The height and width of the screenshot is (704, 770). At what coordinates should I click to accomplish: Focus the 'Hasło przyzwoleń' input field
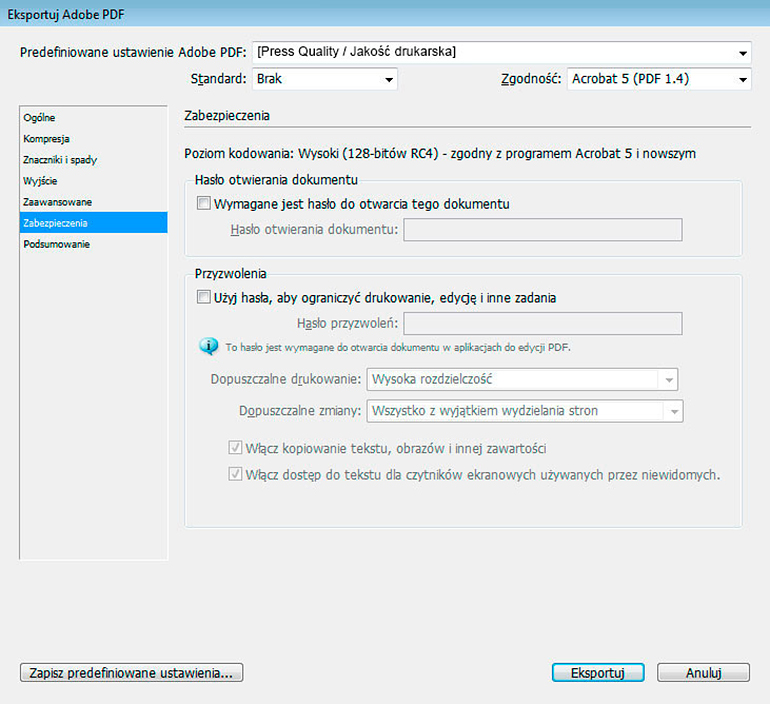(x=543, y=324)
